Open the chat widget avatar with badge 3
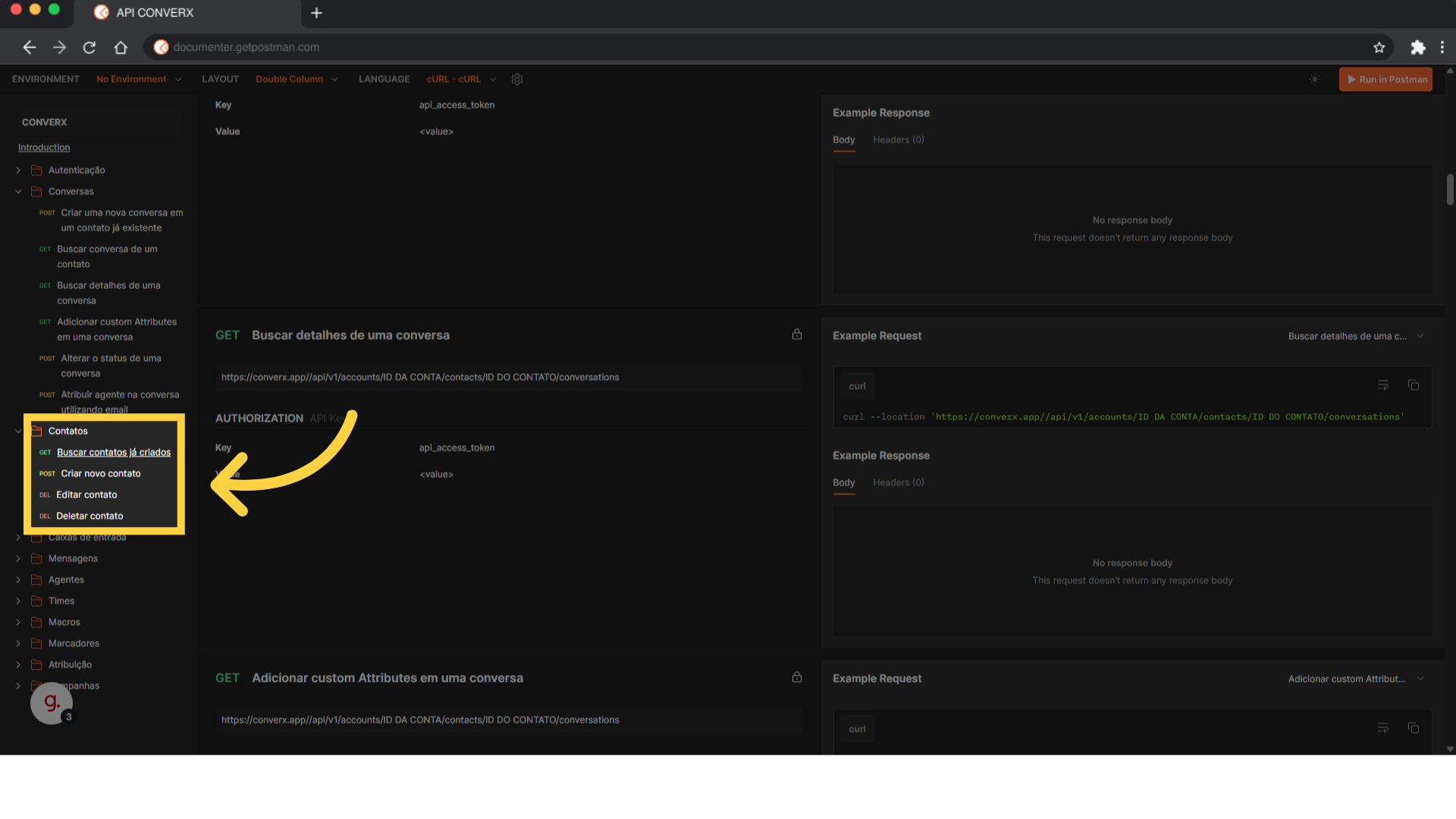Image resolution: width=1456 pixels, height=819 pixels. (52, 703)
